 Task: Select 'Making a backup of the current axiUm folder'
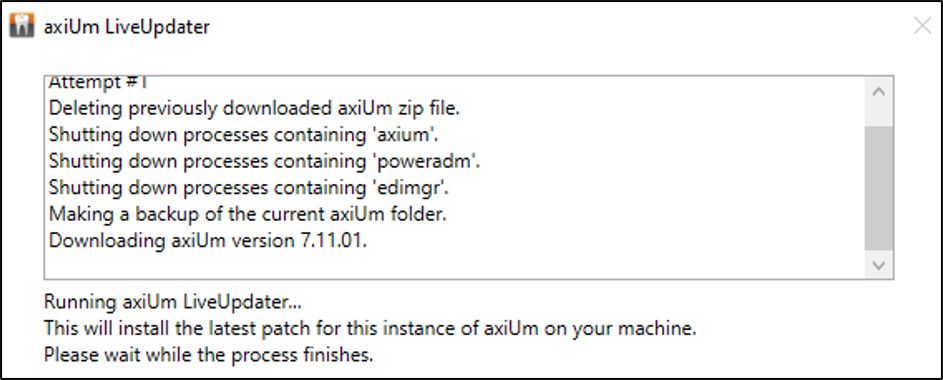click(248, 215)
